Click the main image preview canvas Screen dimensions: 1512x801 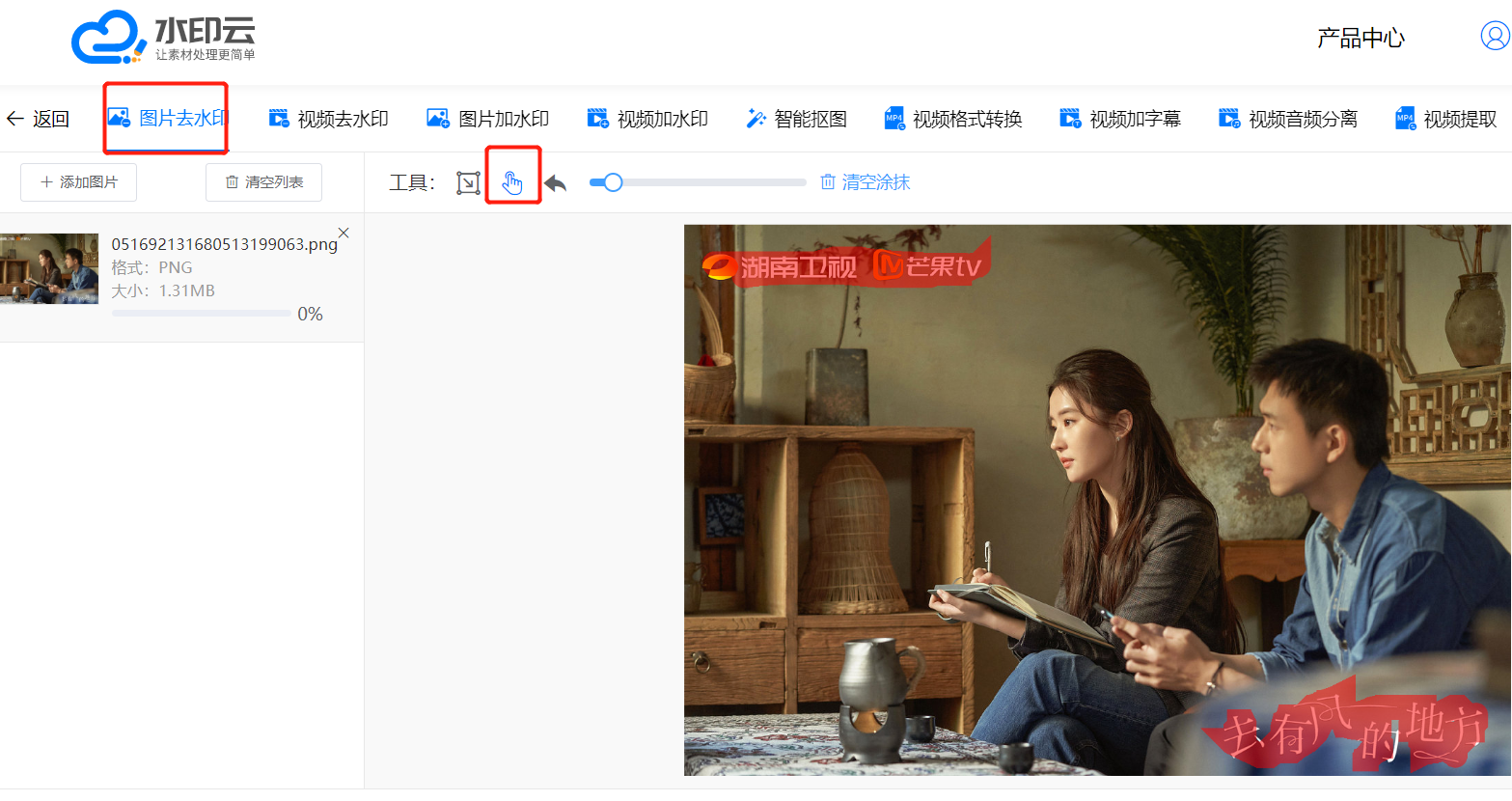1097,500
